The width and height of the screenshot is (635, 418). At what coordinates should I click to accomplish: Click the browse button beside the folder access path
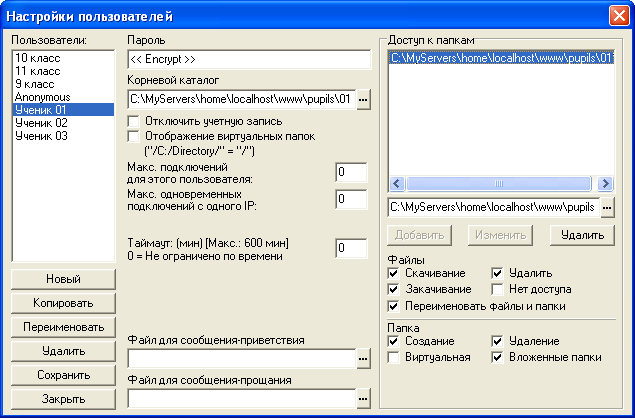point(607,208)
